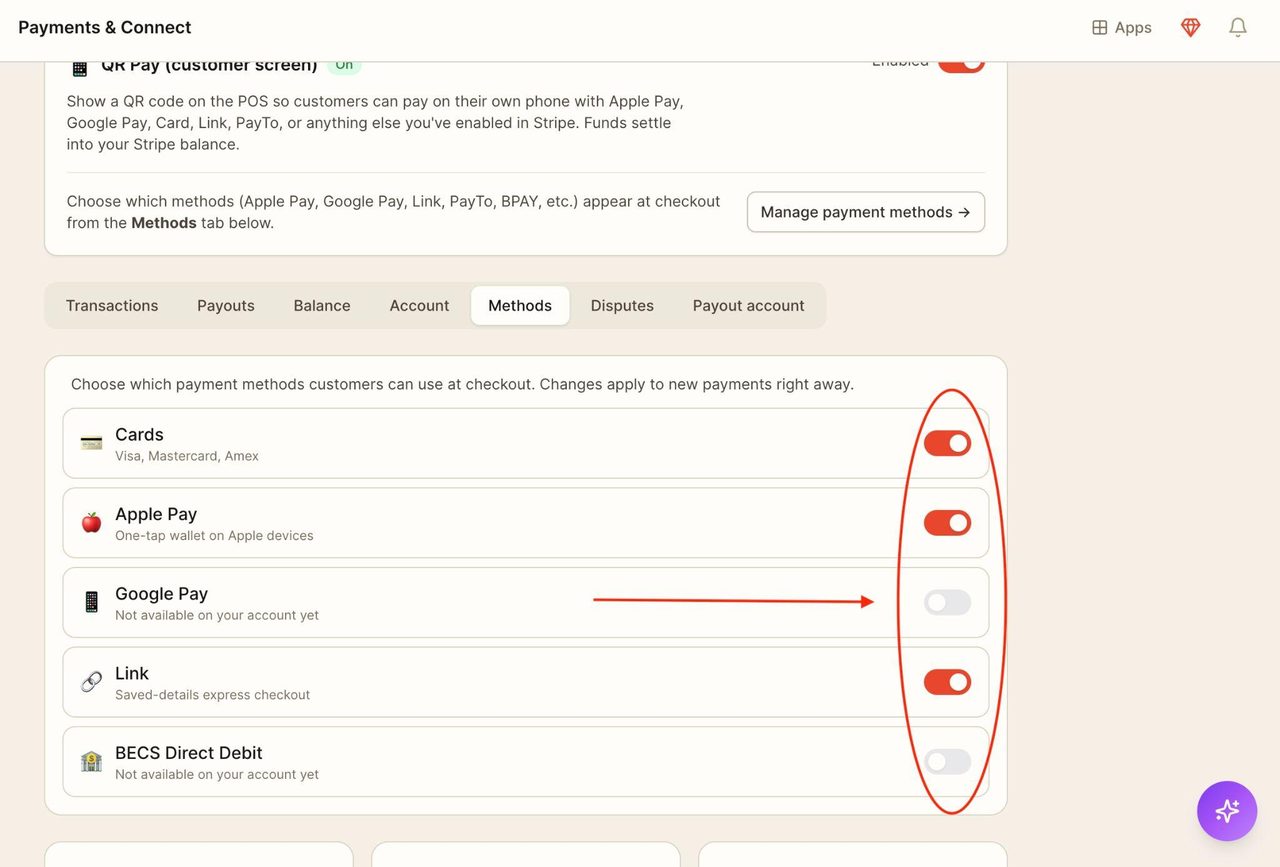Open the purple sparkle AI assistant button
This screenshot has width=1280, height=867.
1227,811
